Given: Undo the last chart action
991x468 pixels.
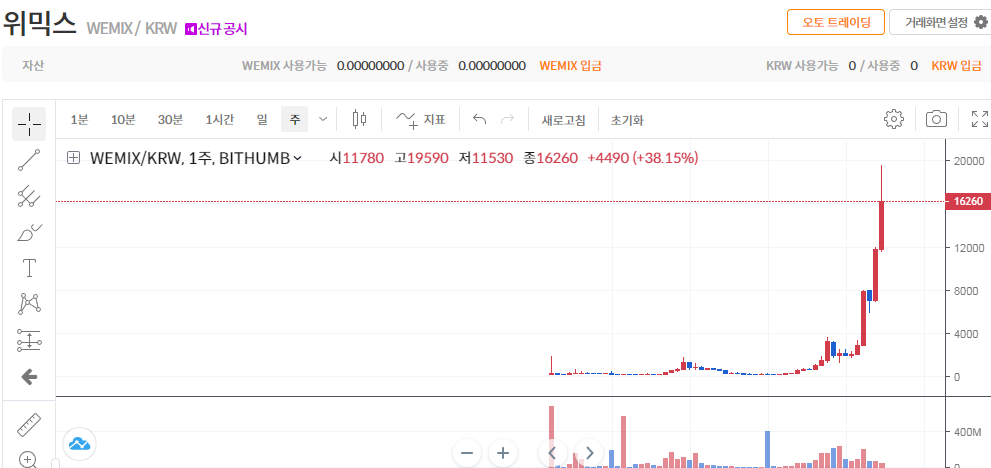Looking at the screenshot, I should (480, 119).
